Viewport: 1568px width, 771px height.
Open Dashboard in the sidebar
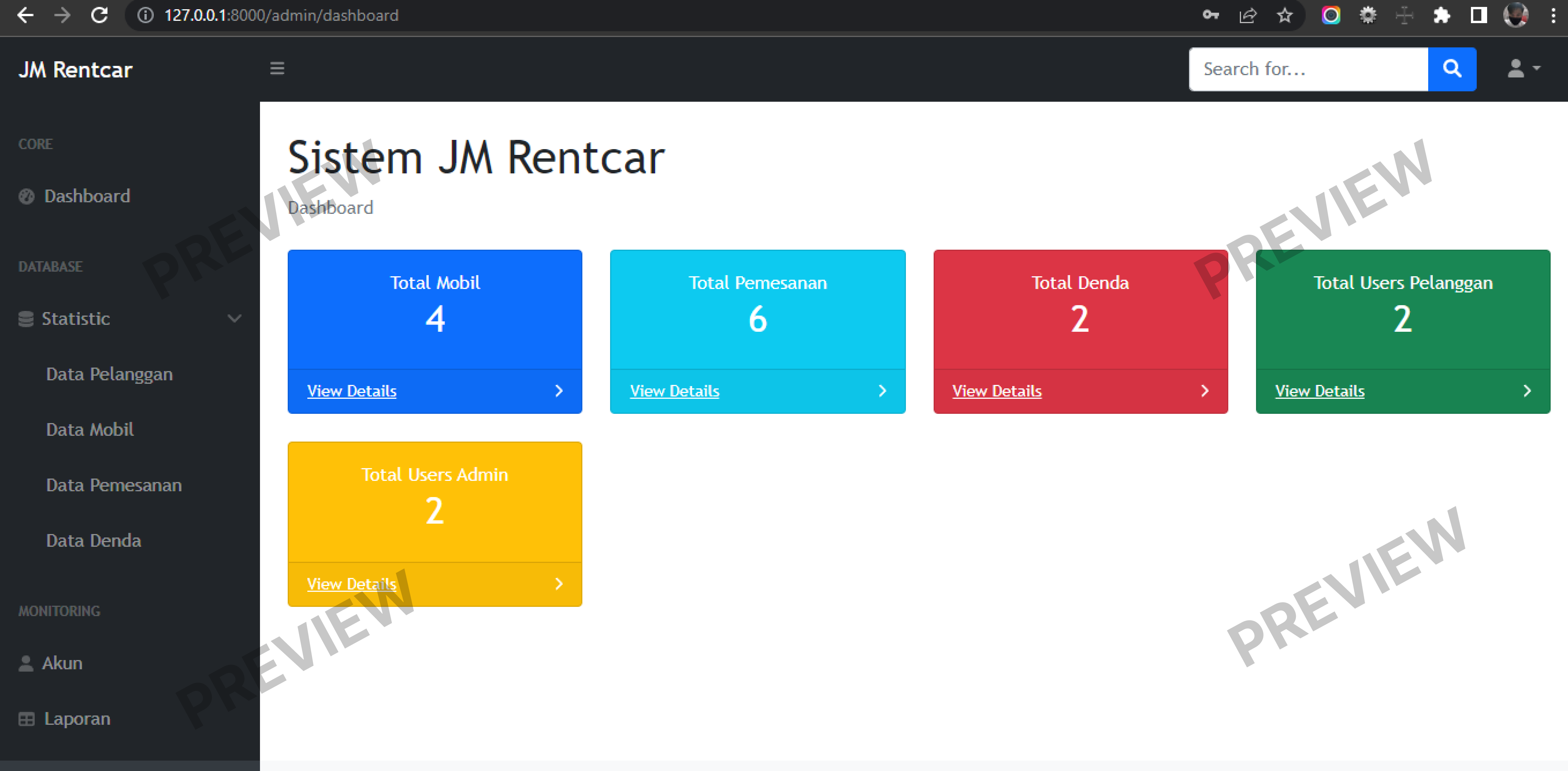(87, 196)
